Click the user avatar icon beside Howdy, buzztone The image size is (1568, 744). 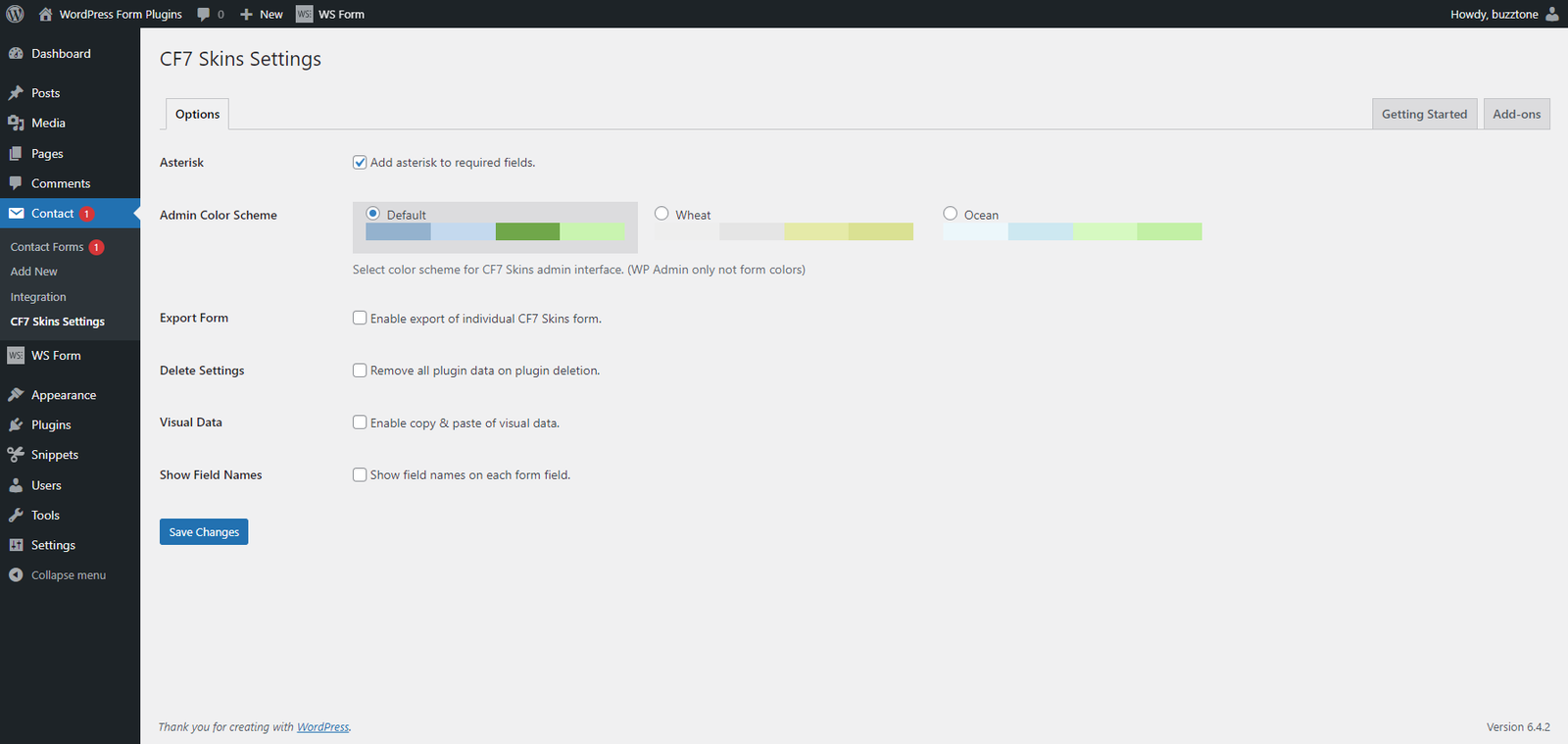point(1552,14)
